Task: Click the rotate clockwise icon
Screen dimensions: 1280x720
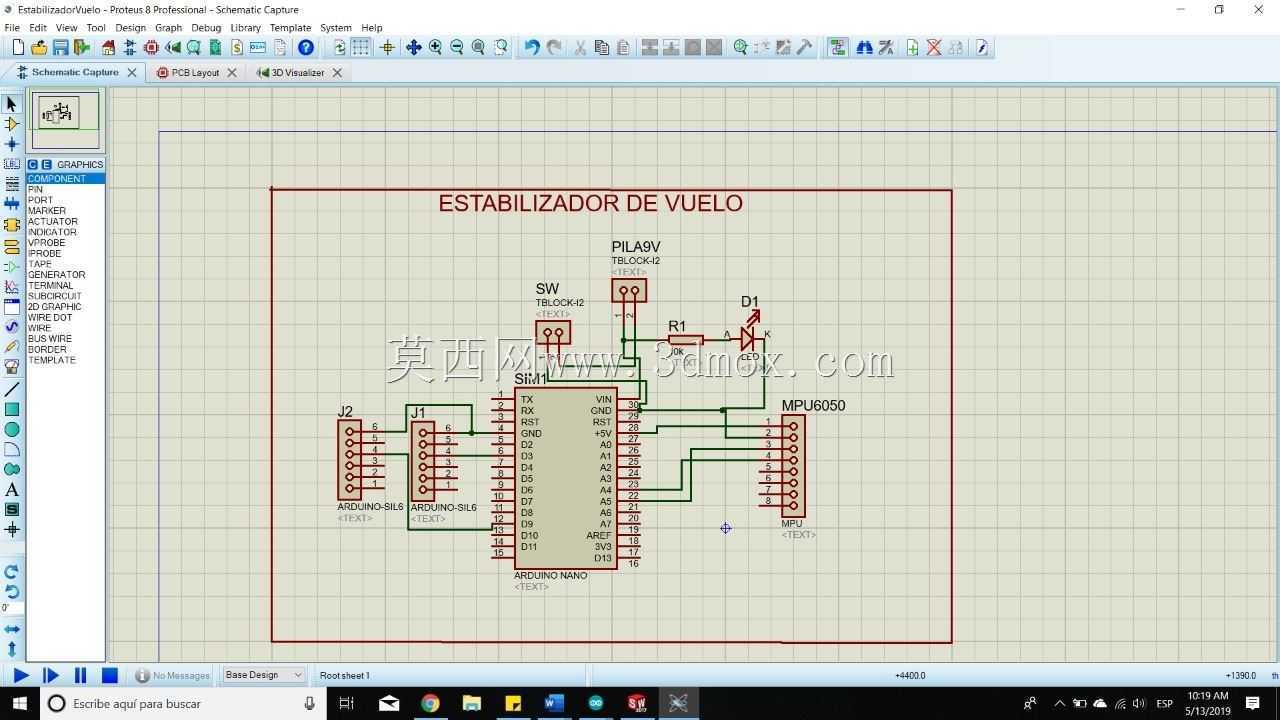Action: click(x=12, y=571)
